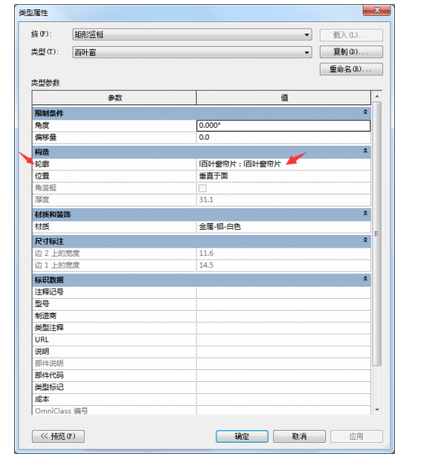Click the 注释记号 value cell

click(283, 292)
